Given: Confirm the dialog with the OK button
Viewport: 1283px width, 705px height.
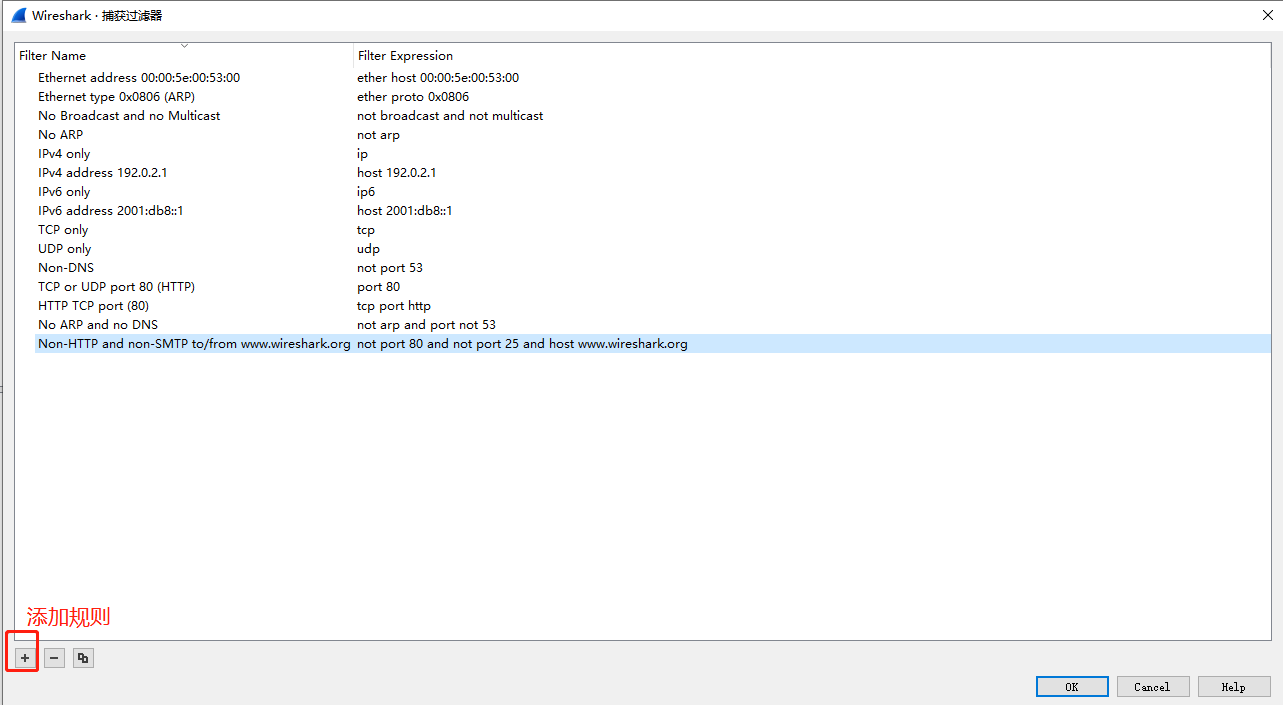Looking at the screenshot, I should [1072, 687].
